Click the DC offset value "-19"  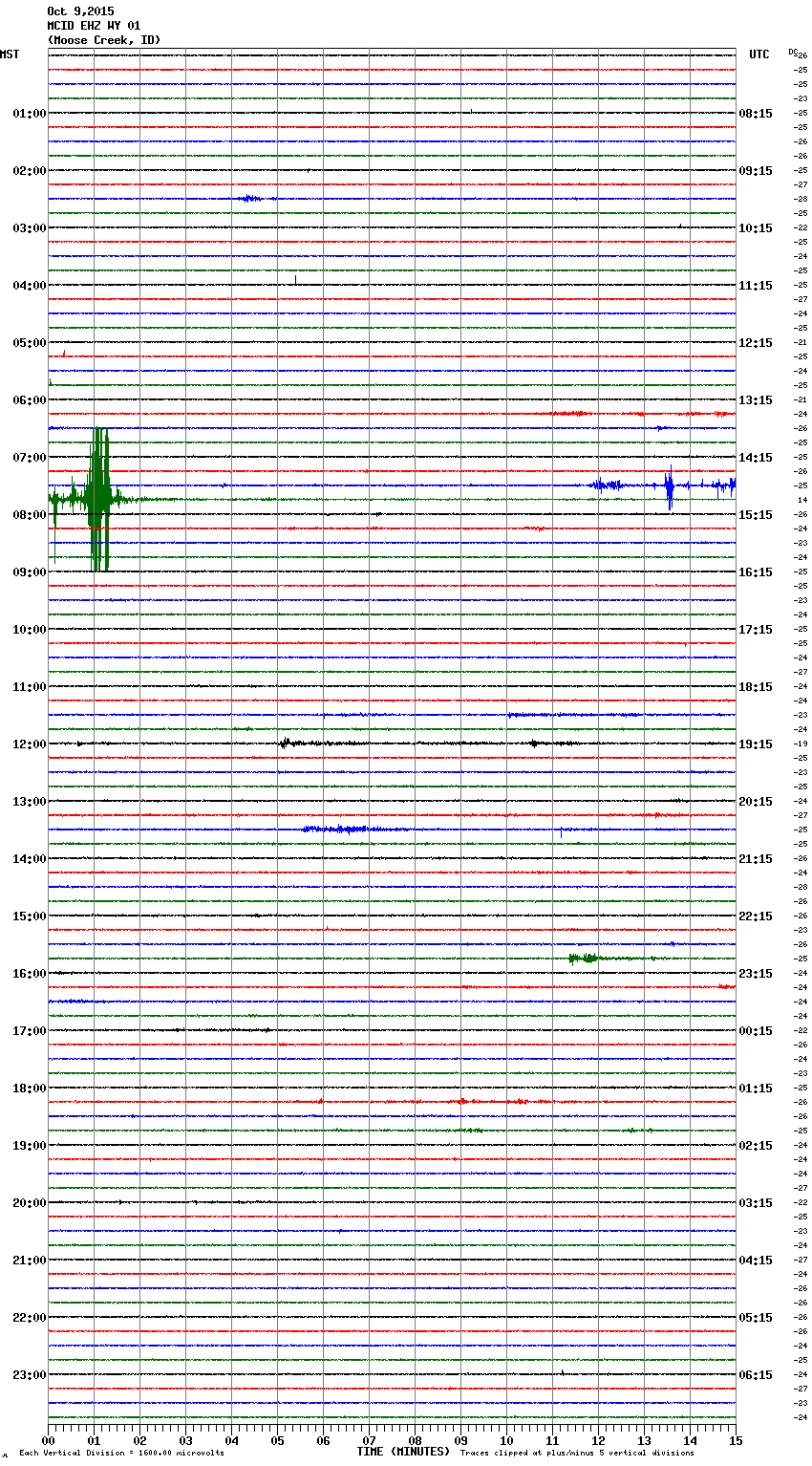(801, 744)
